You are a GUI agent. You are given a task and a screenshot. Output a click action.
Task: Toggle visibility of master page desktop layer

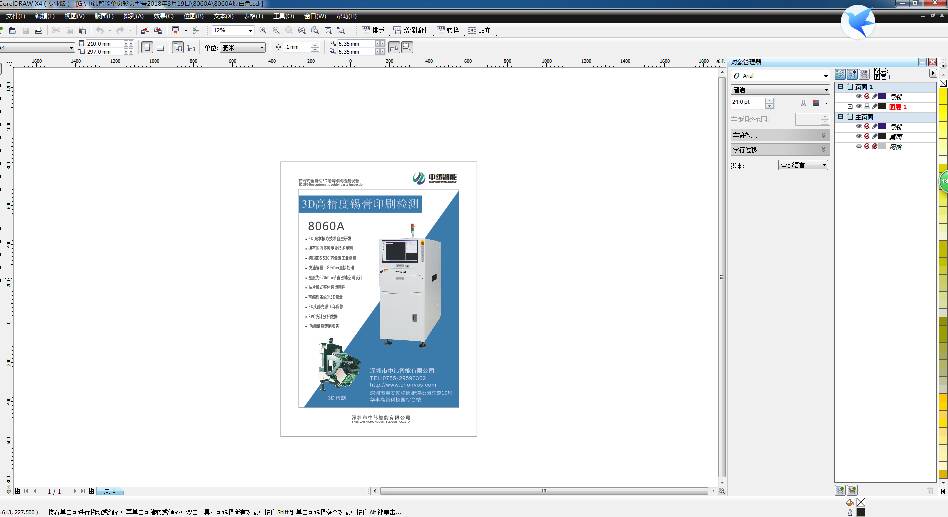click(859, 136)
